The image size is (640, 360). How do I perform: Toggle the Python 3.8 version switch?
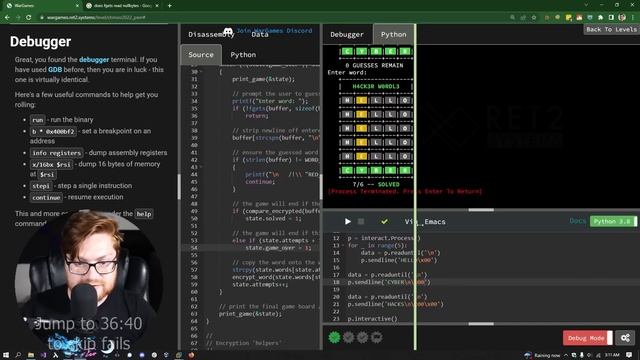613,221
